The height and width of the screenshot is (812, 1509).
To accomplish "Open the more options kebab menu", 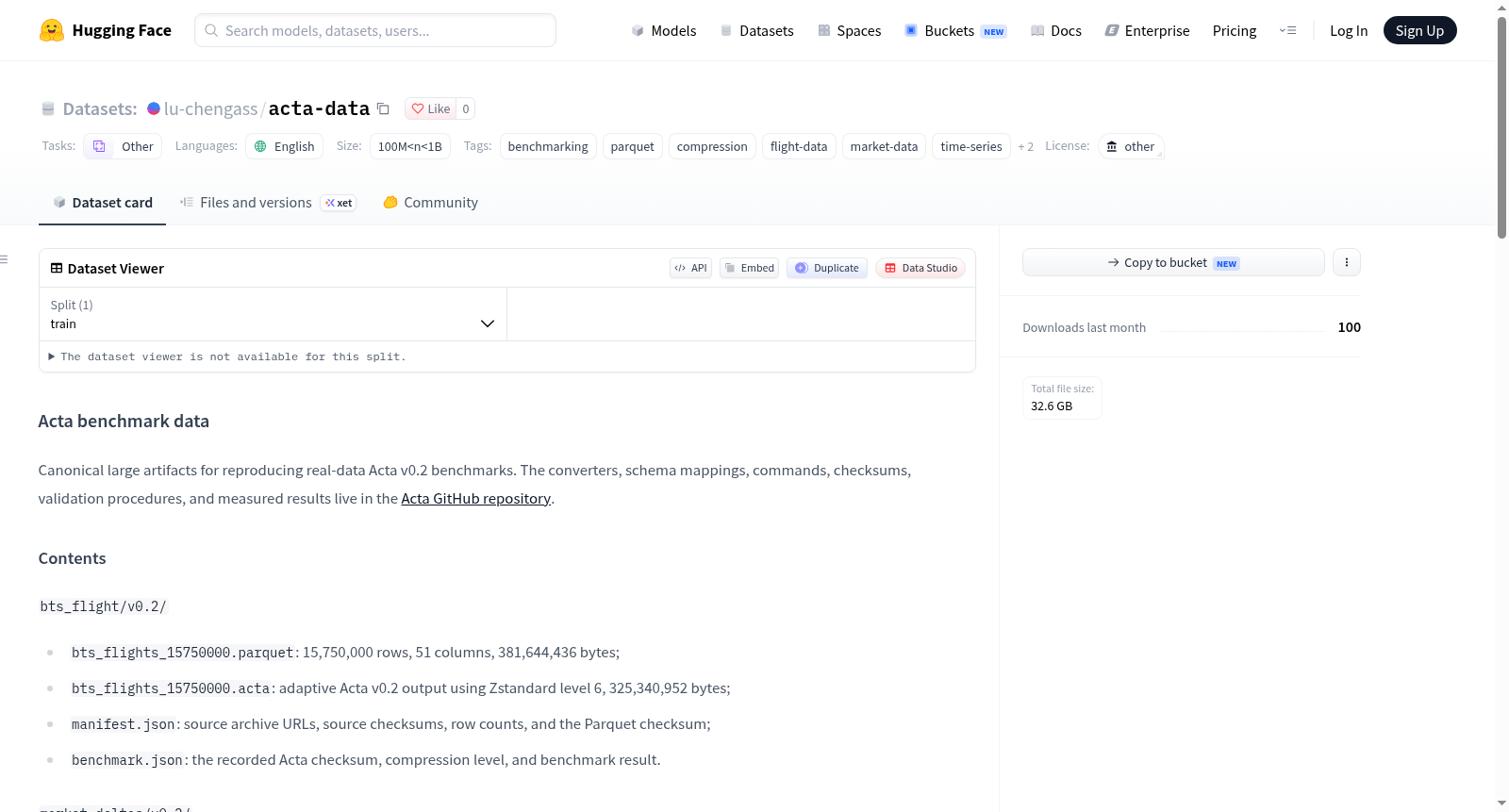I will point(1347,262).
